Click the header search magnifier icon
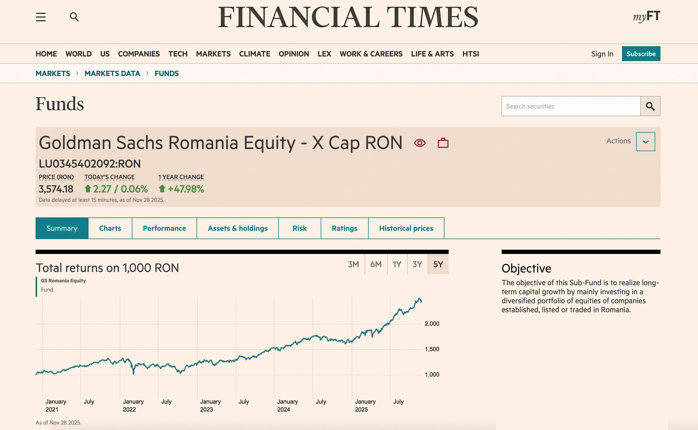The width and height of the screenshot is (698, 430). (74, 17)
